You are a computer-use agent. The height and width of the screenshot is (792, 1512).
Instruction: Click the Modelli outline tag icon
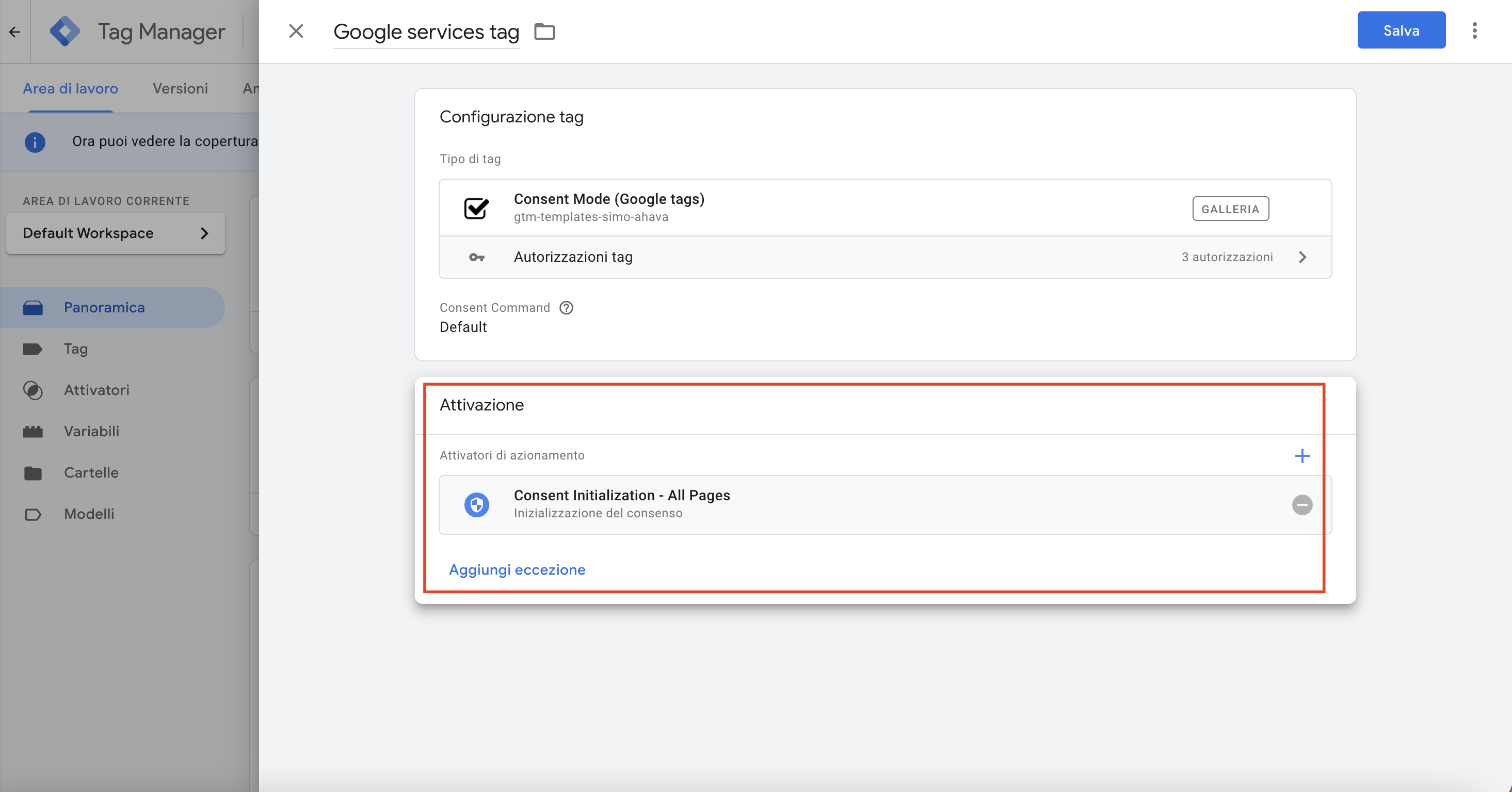pos(33,514)
